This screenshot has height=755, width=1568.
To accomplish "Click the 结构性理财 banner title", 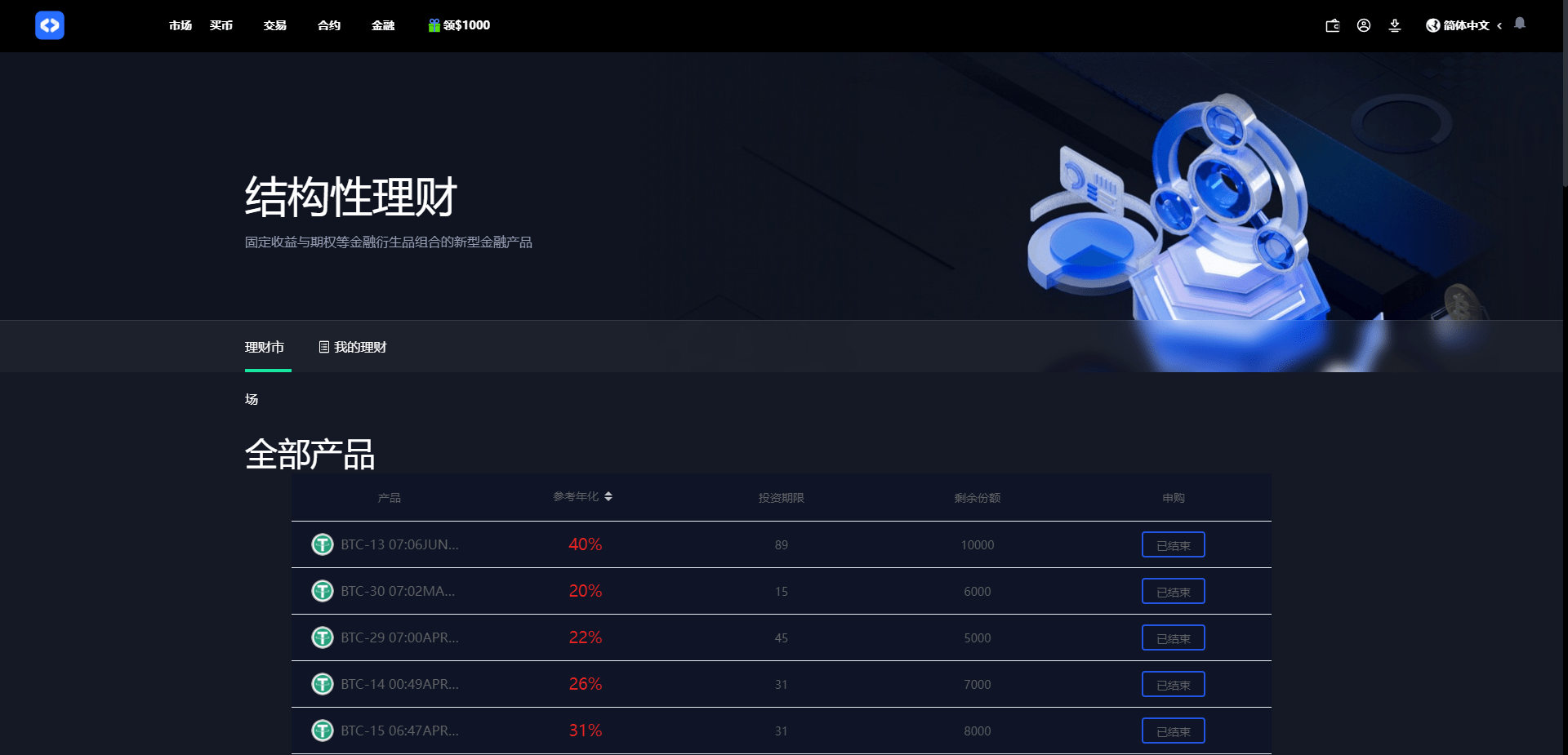I will click(351, 197).
